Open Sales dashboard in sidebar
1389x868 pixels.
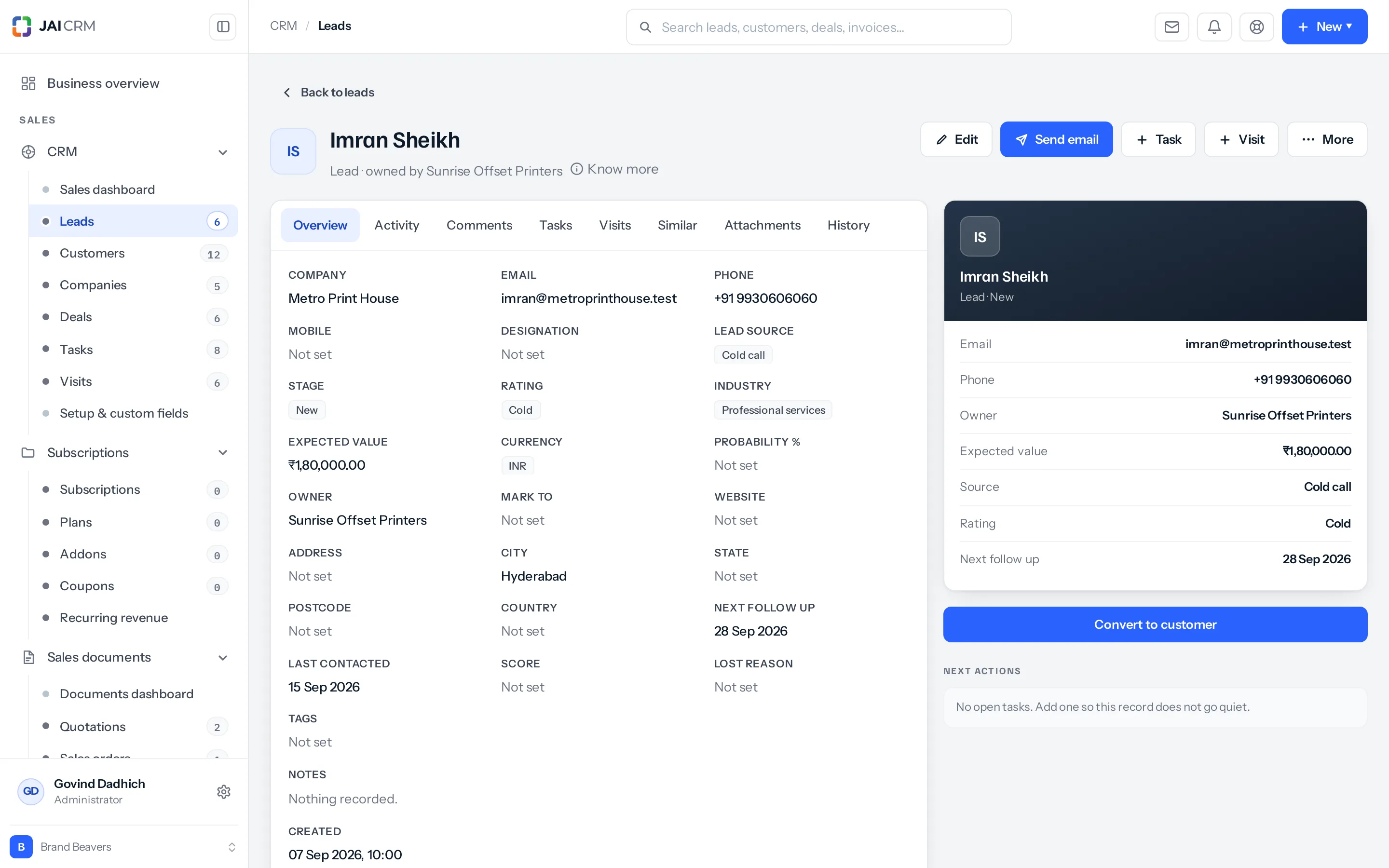(x=133, y=190)
